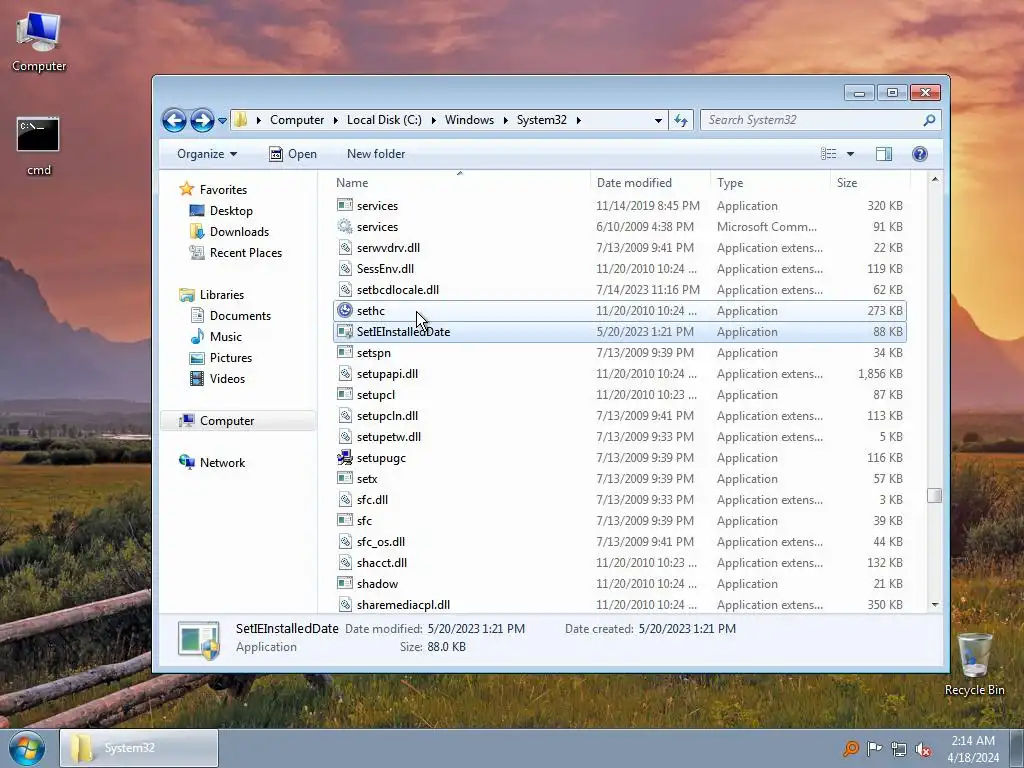Select the setupugc application icon
This screenshot has width=1024, height=768.
[345, 458]
